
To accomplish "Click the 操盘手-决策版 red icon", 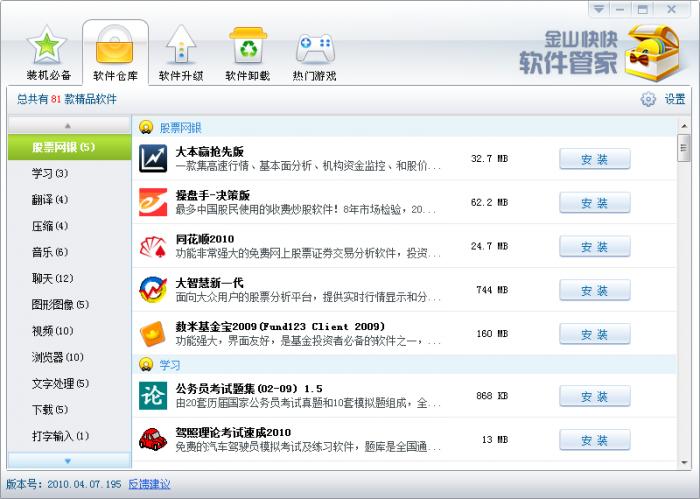I will coord(153,202).
